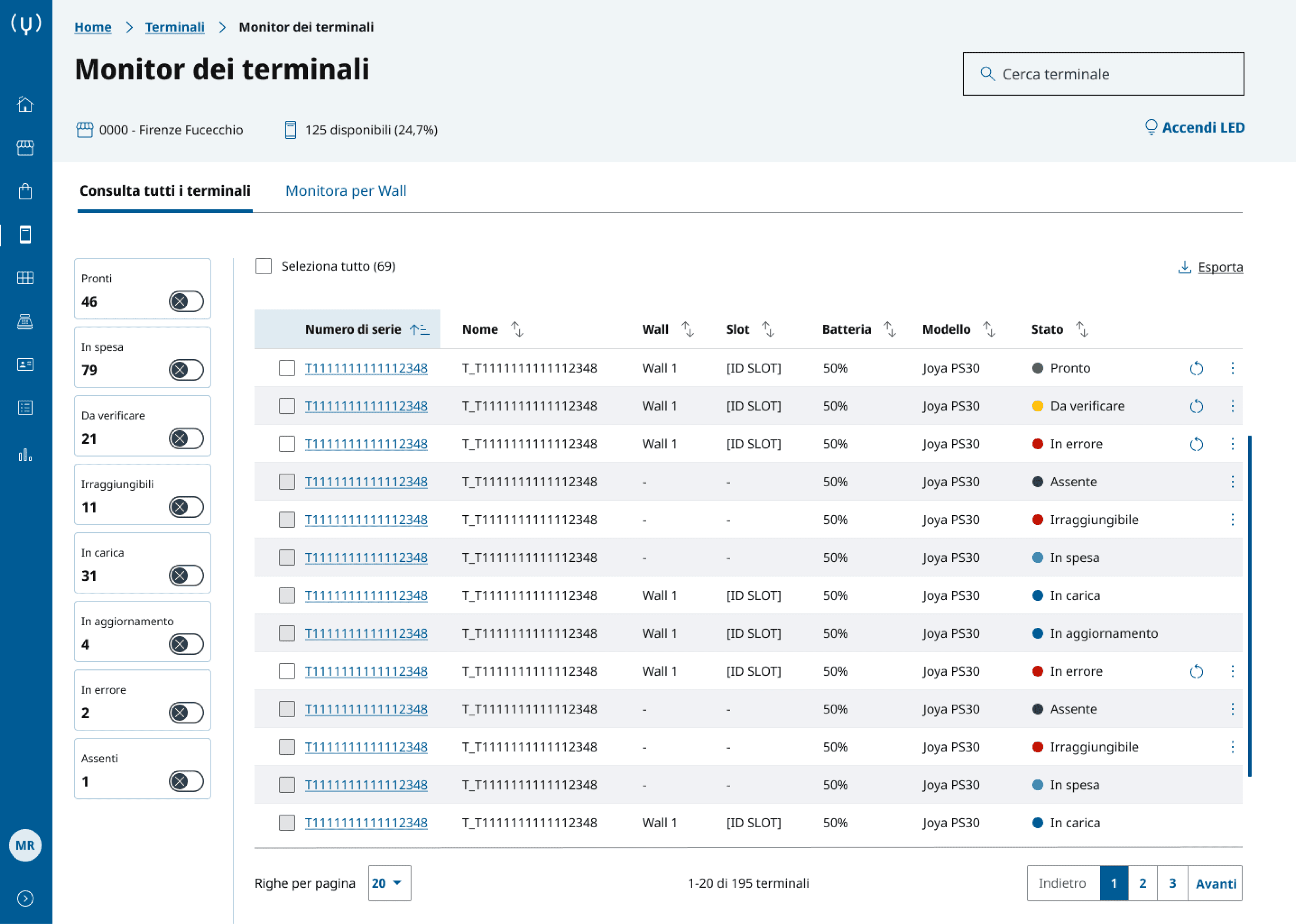Image resolution: width=1296 pixels, height=924 pixels.
Task: Expand sidebar with bottom arrow icon
Action: [x=25, y=898]
